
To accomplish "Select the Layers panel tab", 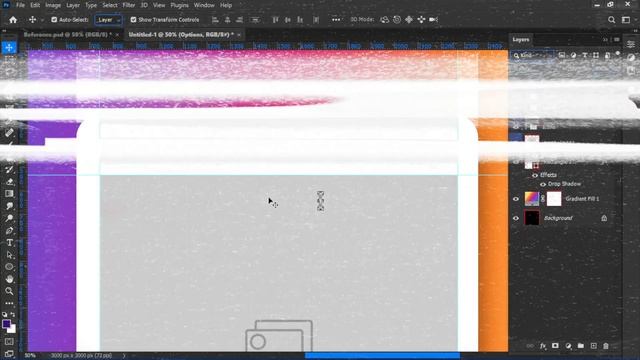I will (521, 40).
